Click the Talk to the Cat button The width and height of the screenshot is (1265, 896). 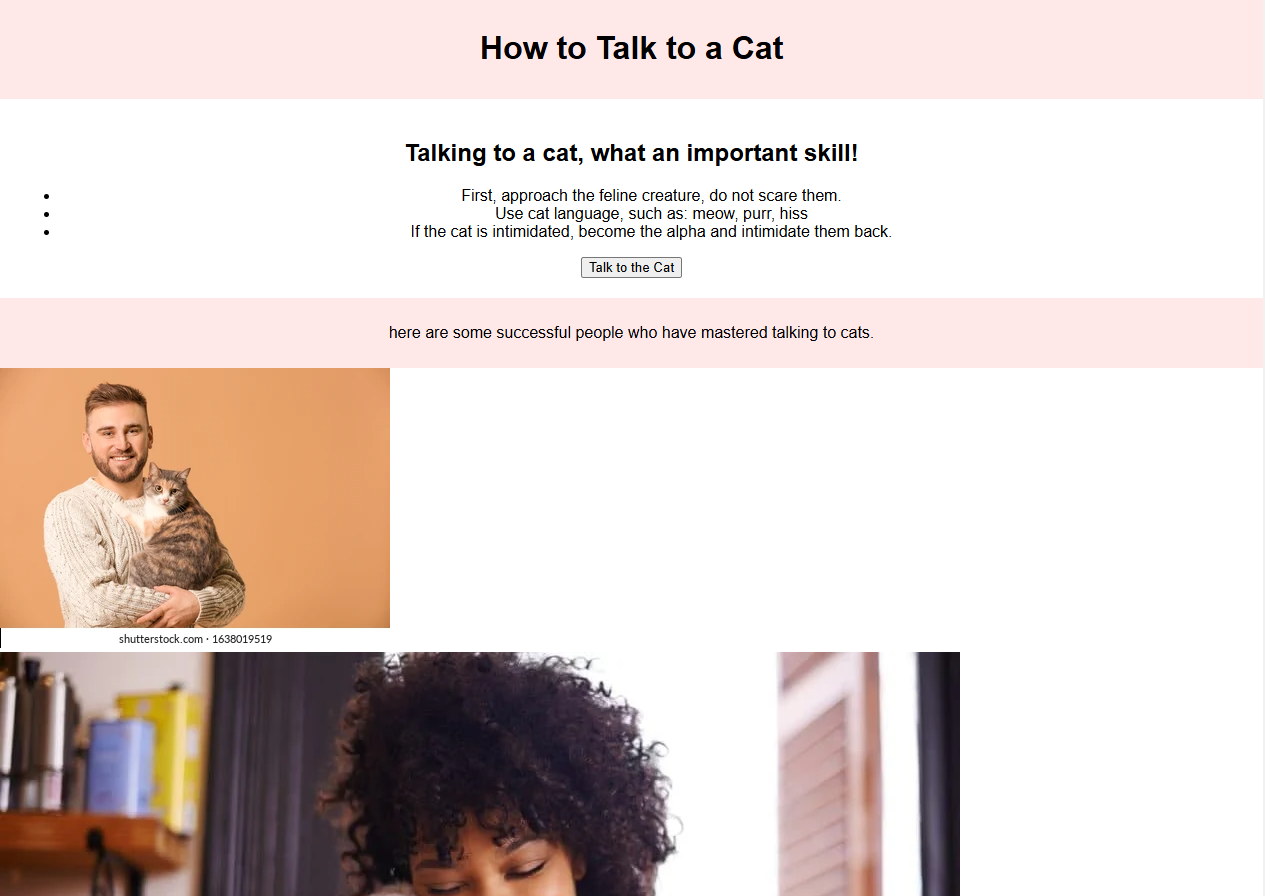pyautogui.click(x=631, y=267)
